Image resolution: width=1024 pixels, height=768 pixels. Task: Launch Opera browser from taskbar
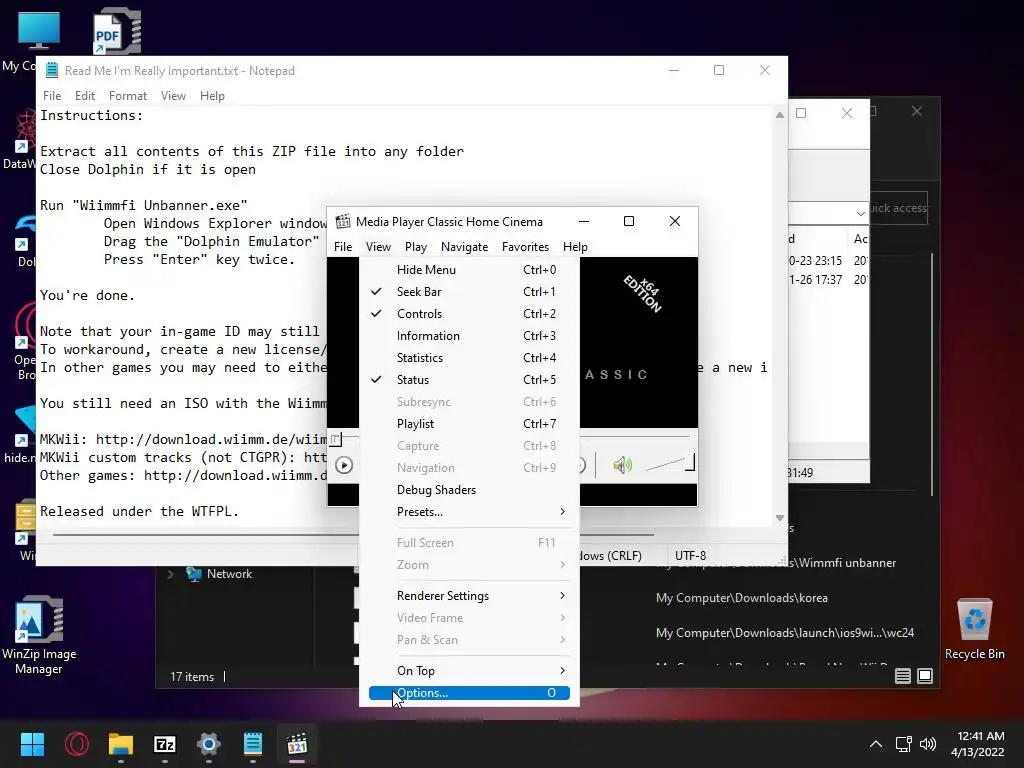[77, 744]
